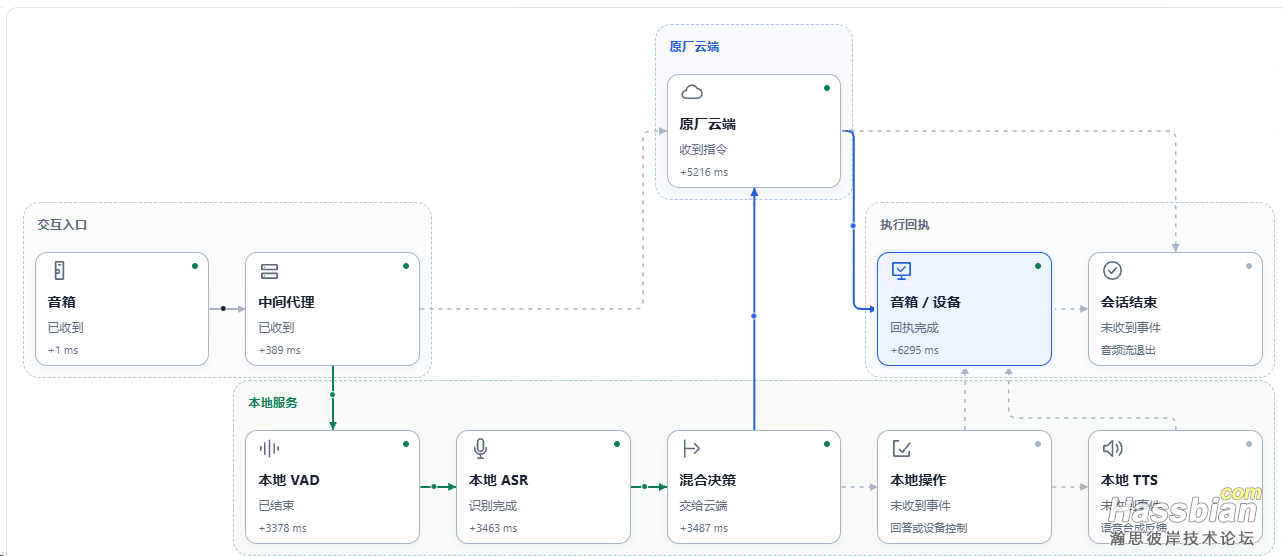Click the green status dot on the 音箱 / 设备 card
The width and height of the screenshot is (1283, 556).
pos(1037,266)
